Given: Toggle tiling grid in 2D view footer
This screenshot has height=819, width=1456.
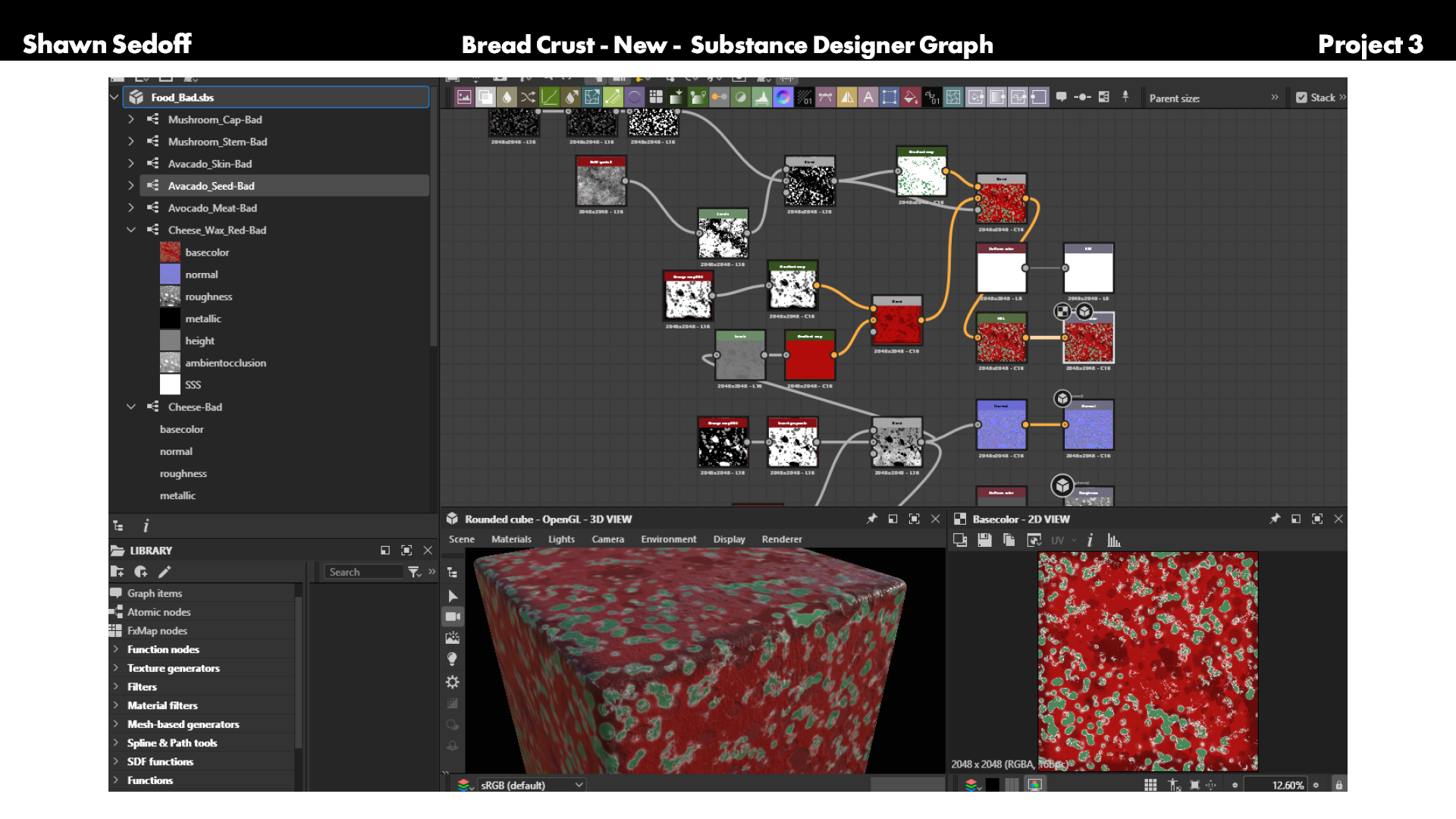Looking at the screenshot, I should 1150,785.
